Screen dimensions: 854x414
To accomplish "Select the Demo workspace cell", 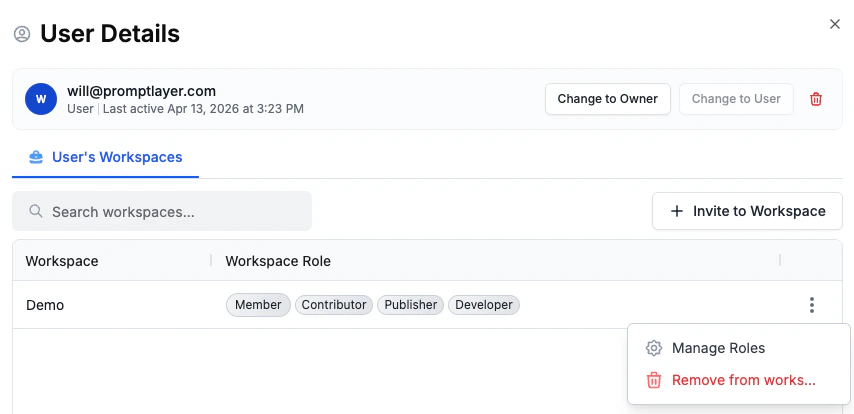I will tap(45, 305).
